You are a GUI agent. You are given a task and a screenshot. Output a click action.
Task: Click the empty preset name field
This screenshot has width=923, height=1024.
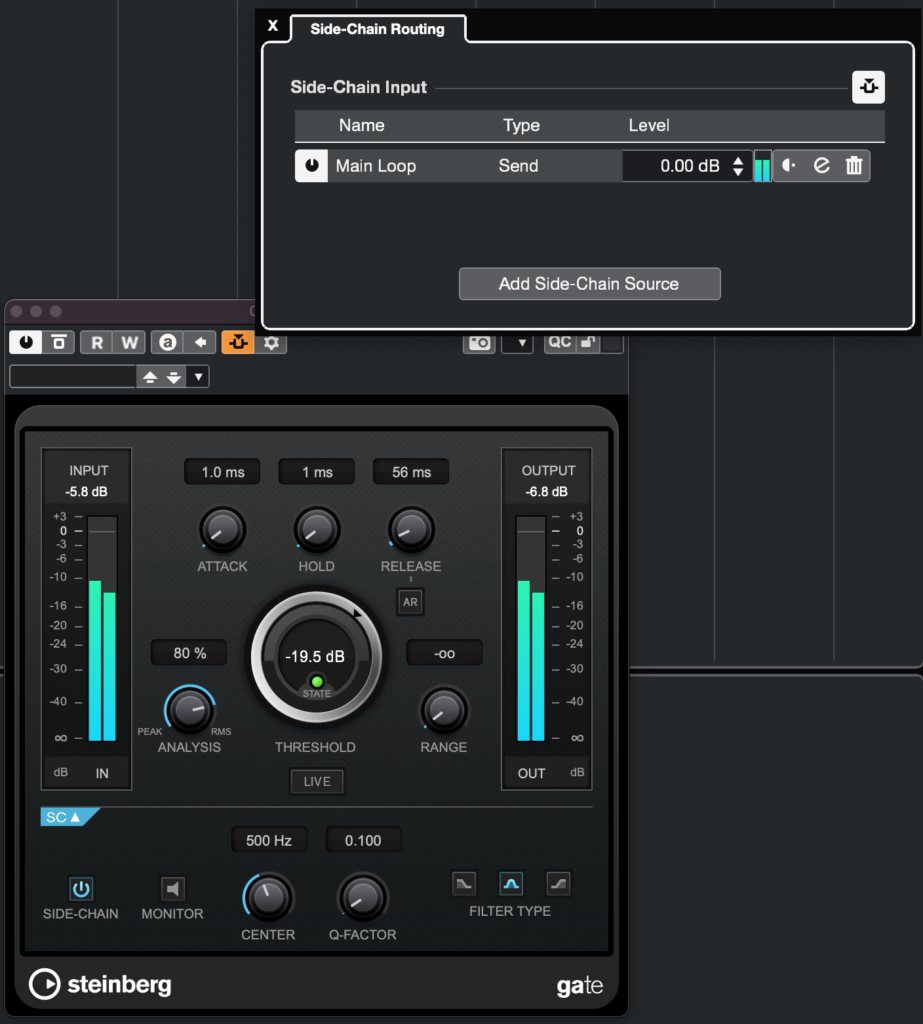coord(73,377)
